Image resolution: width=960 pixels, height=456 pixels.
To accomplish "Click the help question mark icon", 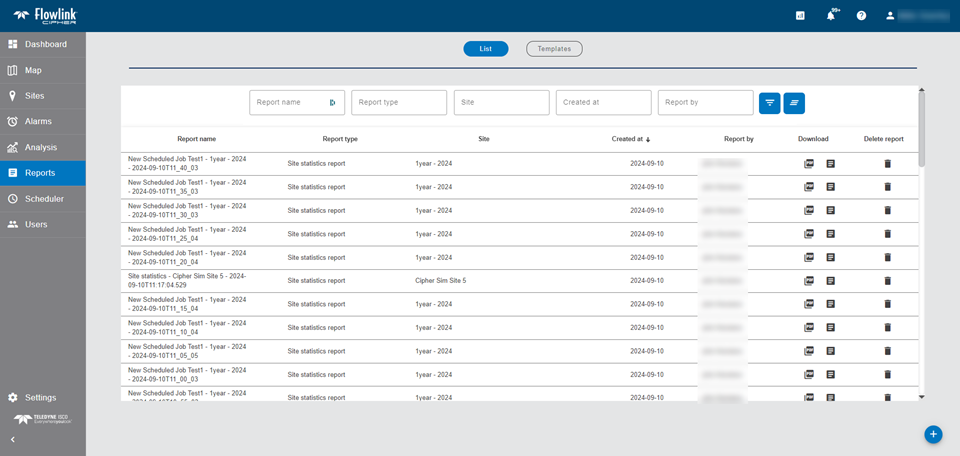I will click(861, 16).
